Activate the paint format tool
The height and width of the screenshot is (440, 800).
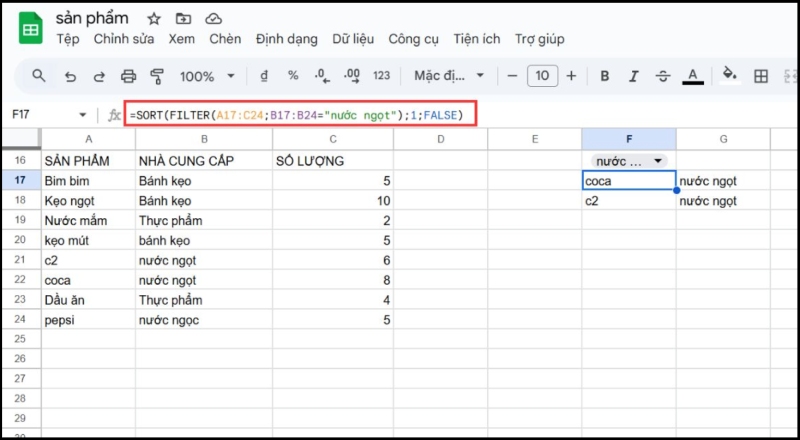click(157, 77)
